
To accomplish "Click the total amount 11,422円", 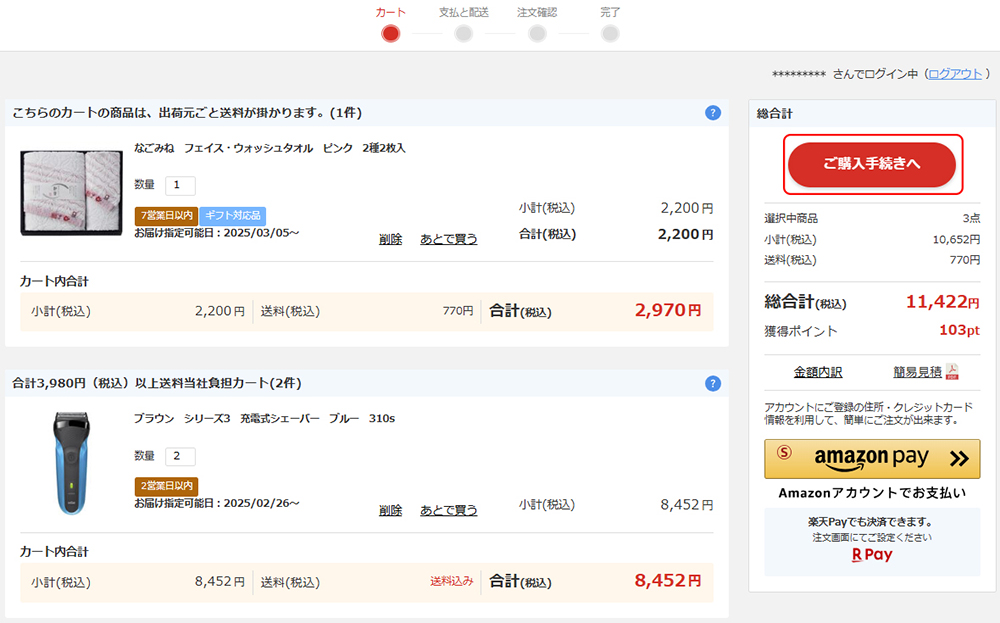I will pos(943,302).
